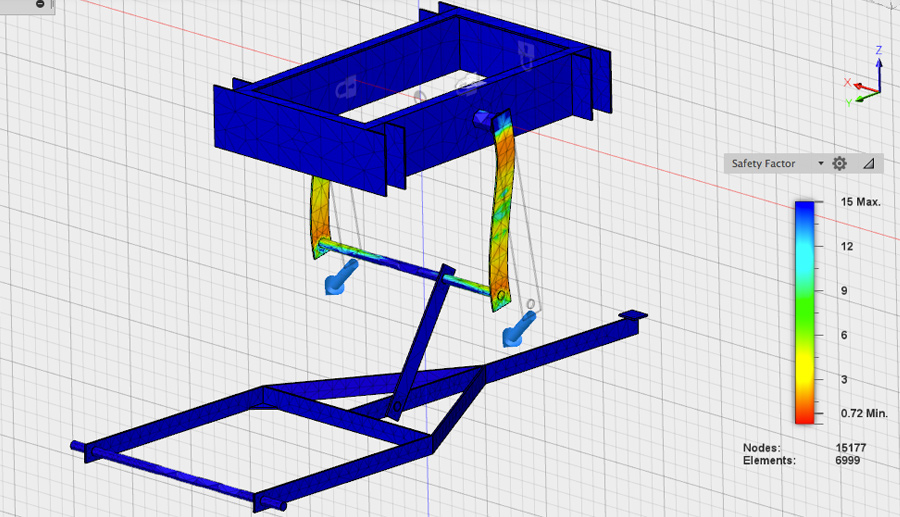The height and width of the screenshot is (517, 900).
Task: Click the load arrow below the left bracket
Action: [x=339, y=279]
